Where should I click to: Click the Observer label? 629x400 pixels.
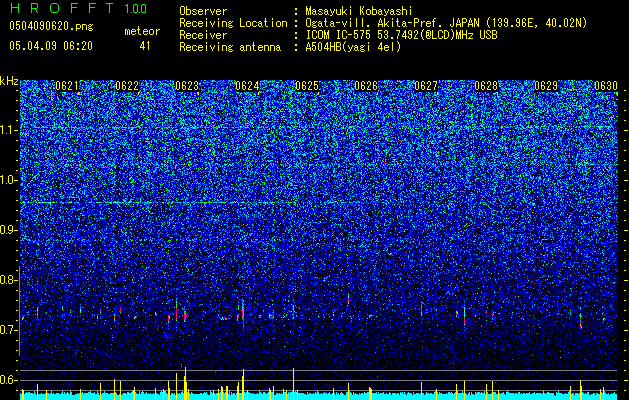(203, 11)
